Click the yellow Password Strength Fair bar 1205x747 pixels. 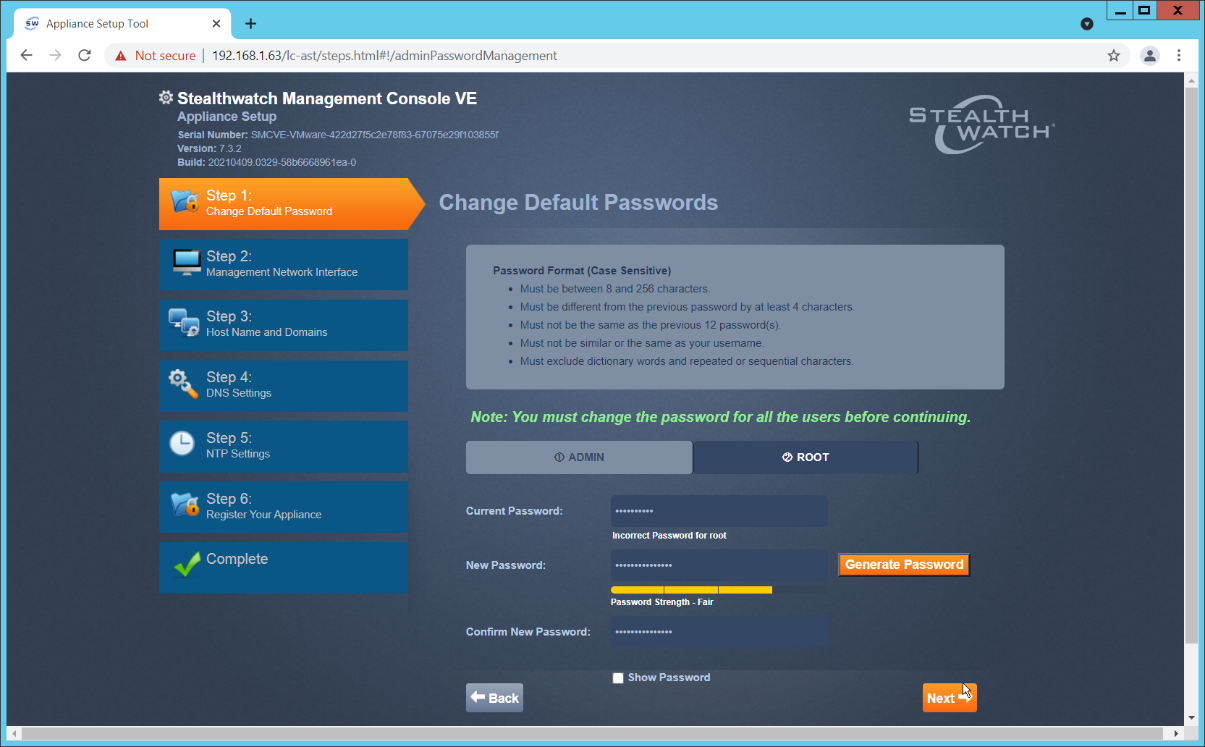(692, 589)
